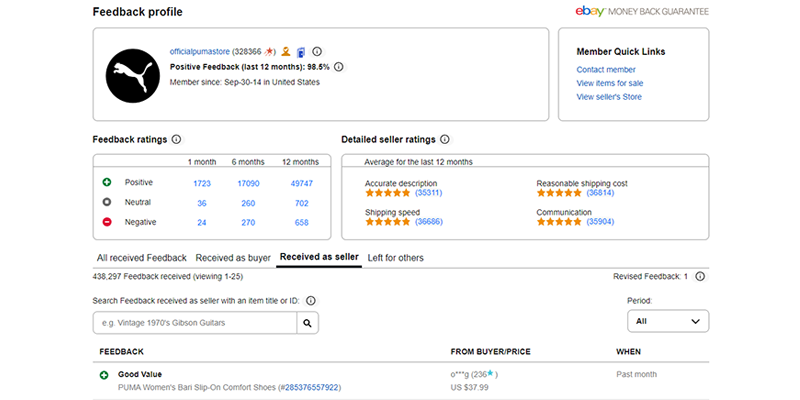The width and height of the screenshot is (800, 400).
Task: Open View seller's Store link
Action: coord(609,97)
